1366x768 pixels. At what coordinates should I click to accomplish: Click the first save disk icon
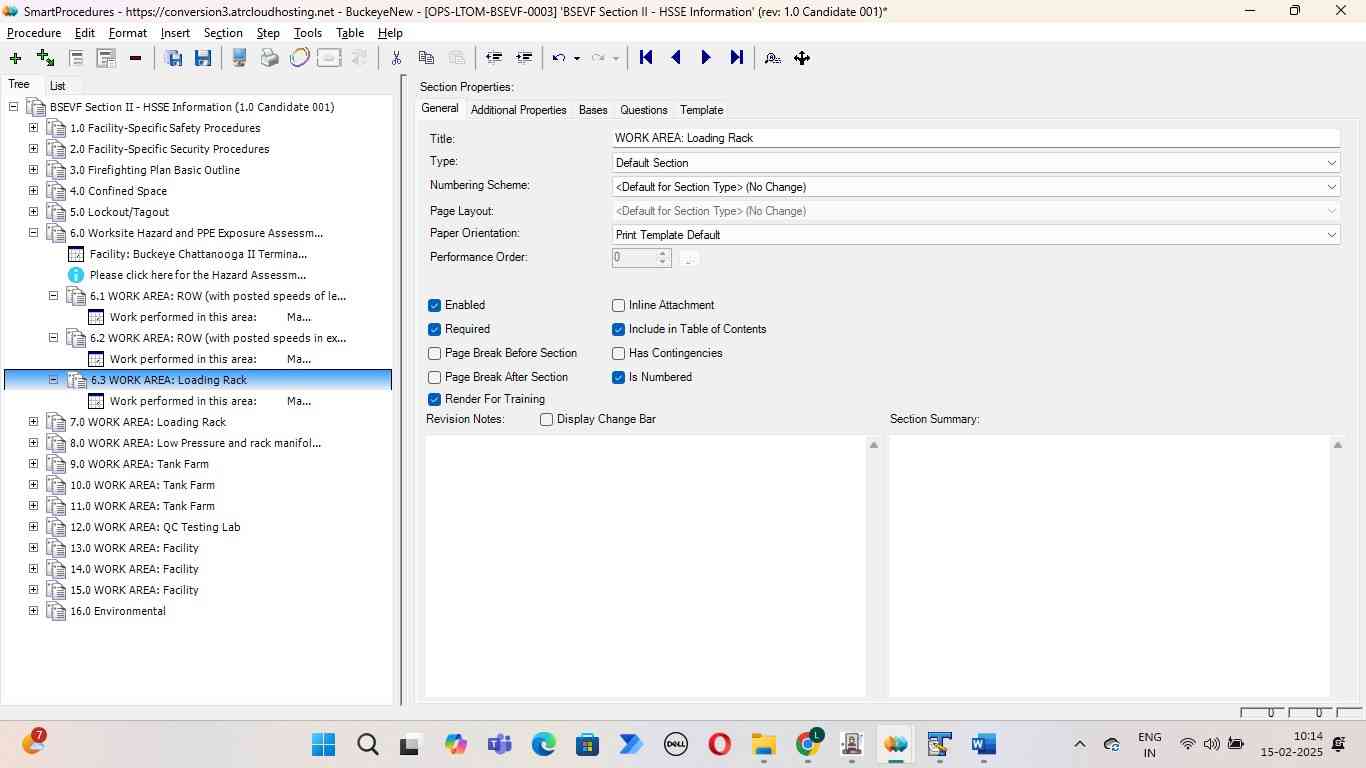173,58
